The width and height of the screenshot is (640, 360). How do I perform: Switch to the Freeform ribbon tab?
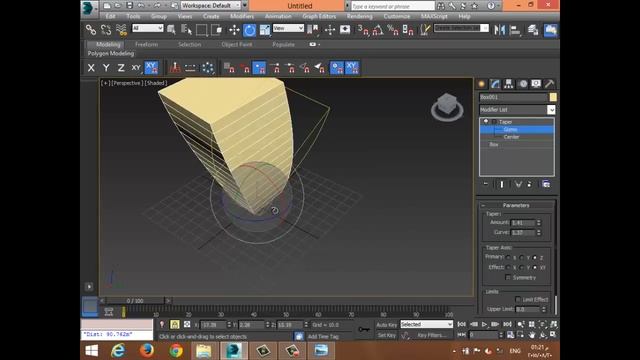pyautogui.click(x=147, y=44)
